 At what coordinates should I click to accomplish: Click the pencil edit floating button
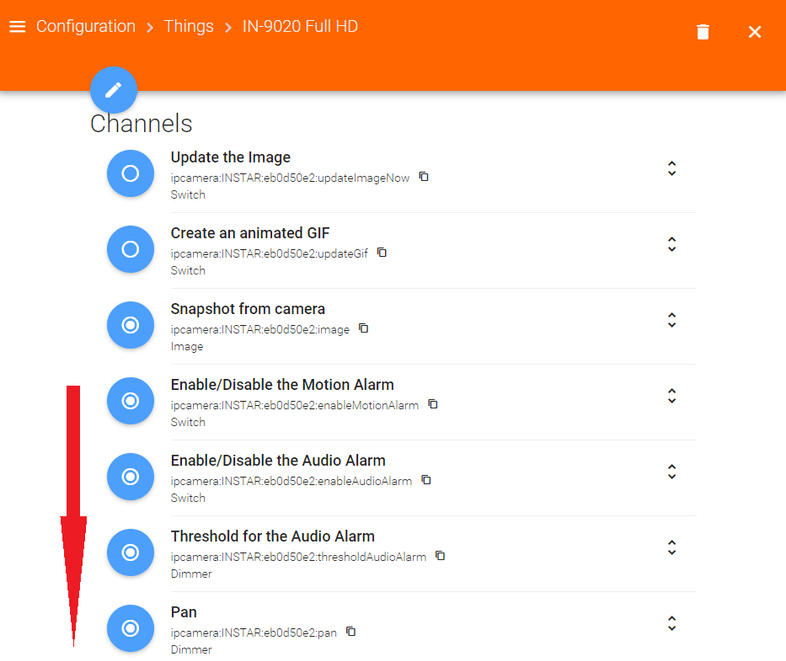(113, 90)
